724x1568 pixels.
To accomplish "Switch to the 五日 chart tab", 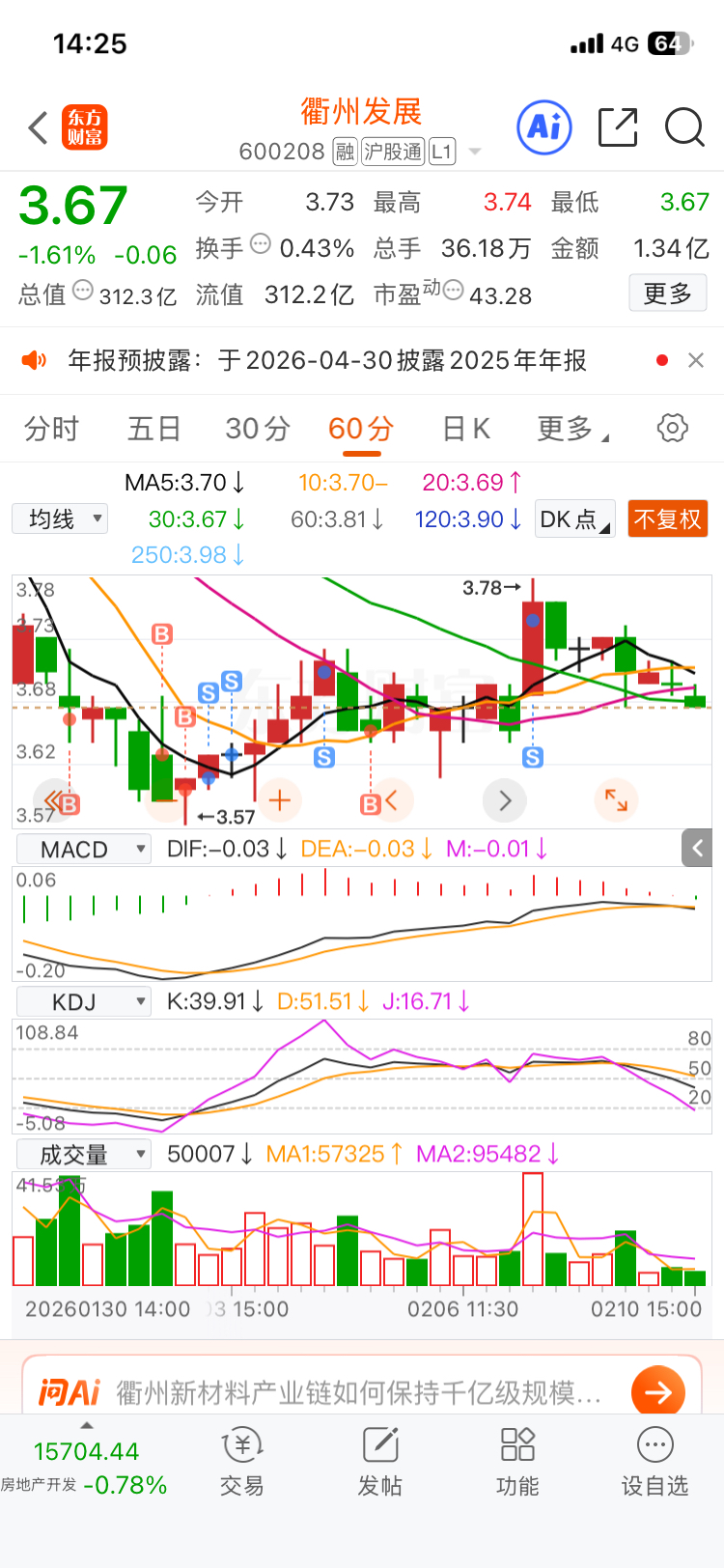I will tap(154, 428).
